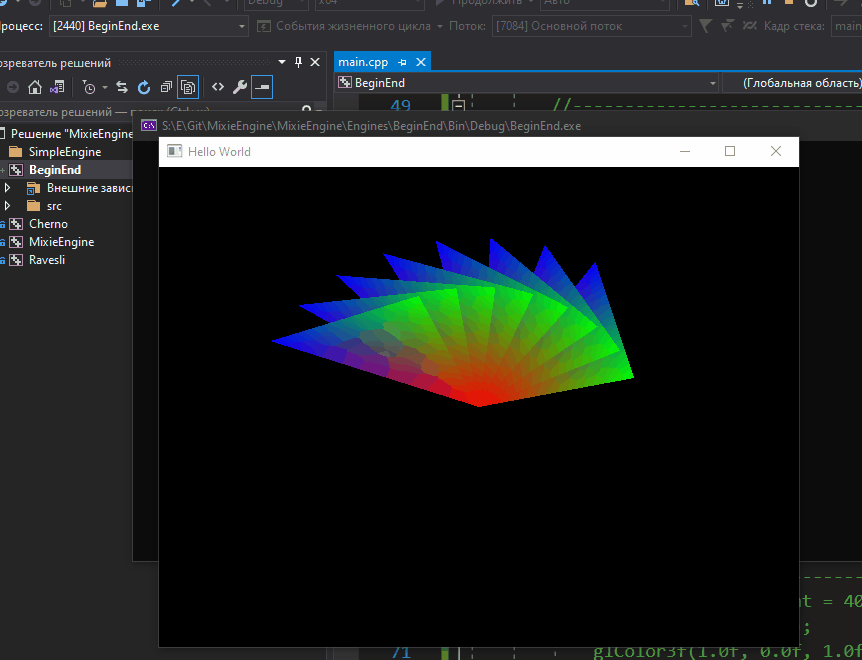The image size is (862, 660).
Task: Click the Home icon in Solution Explorer
Action: [x=35, y=87]
